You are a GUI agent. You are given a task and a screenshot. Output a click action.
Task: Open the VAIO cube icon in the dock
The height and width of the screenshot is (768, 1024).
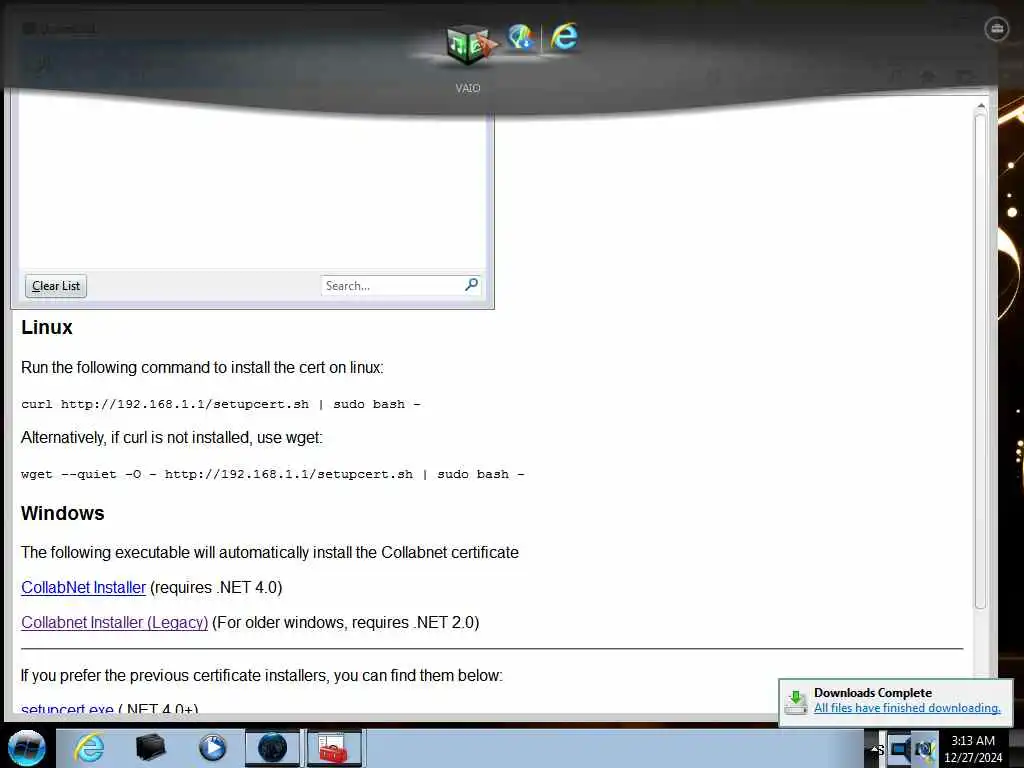point(470,45)
